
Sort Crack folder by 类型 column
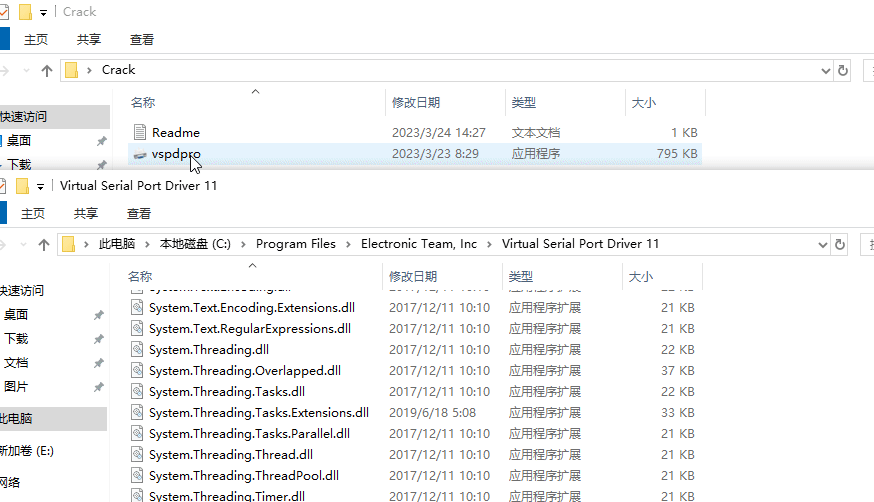pos(523,103)
